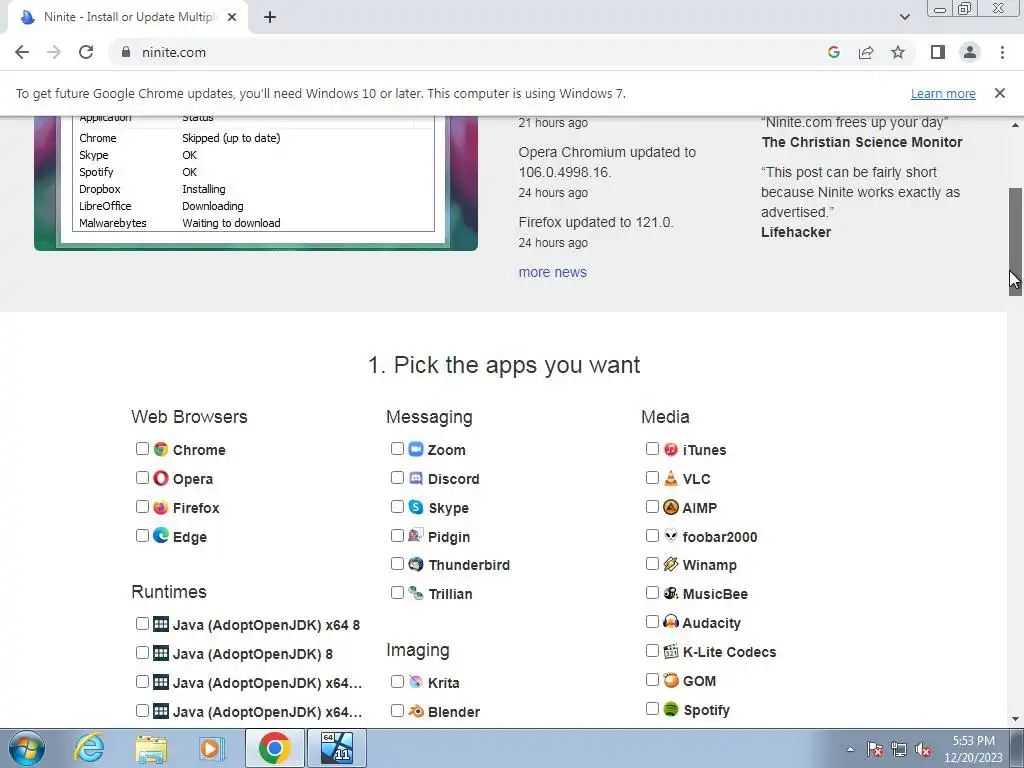1024x768 pixels.
Task: Click the Skype icon under Messaging
Action: coord(416,507)
